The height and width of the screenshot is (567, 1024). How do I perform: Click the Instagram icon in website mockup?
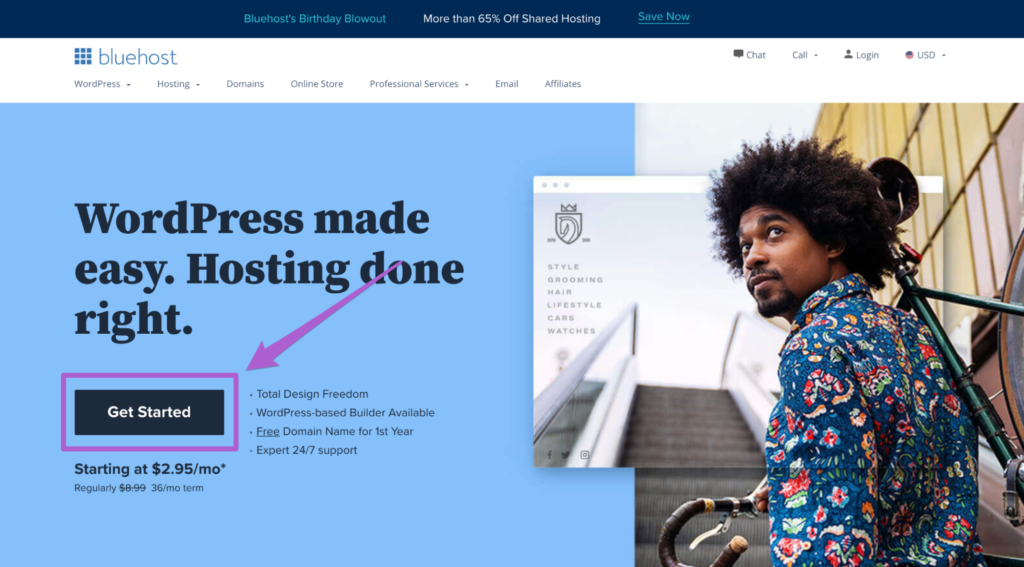click(x=584, y=455)
